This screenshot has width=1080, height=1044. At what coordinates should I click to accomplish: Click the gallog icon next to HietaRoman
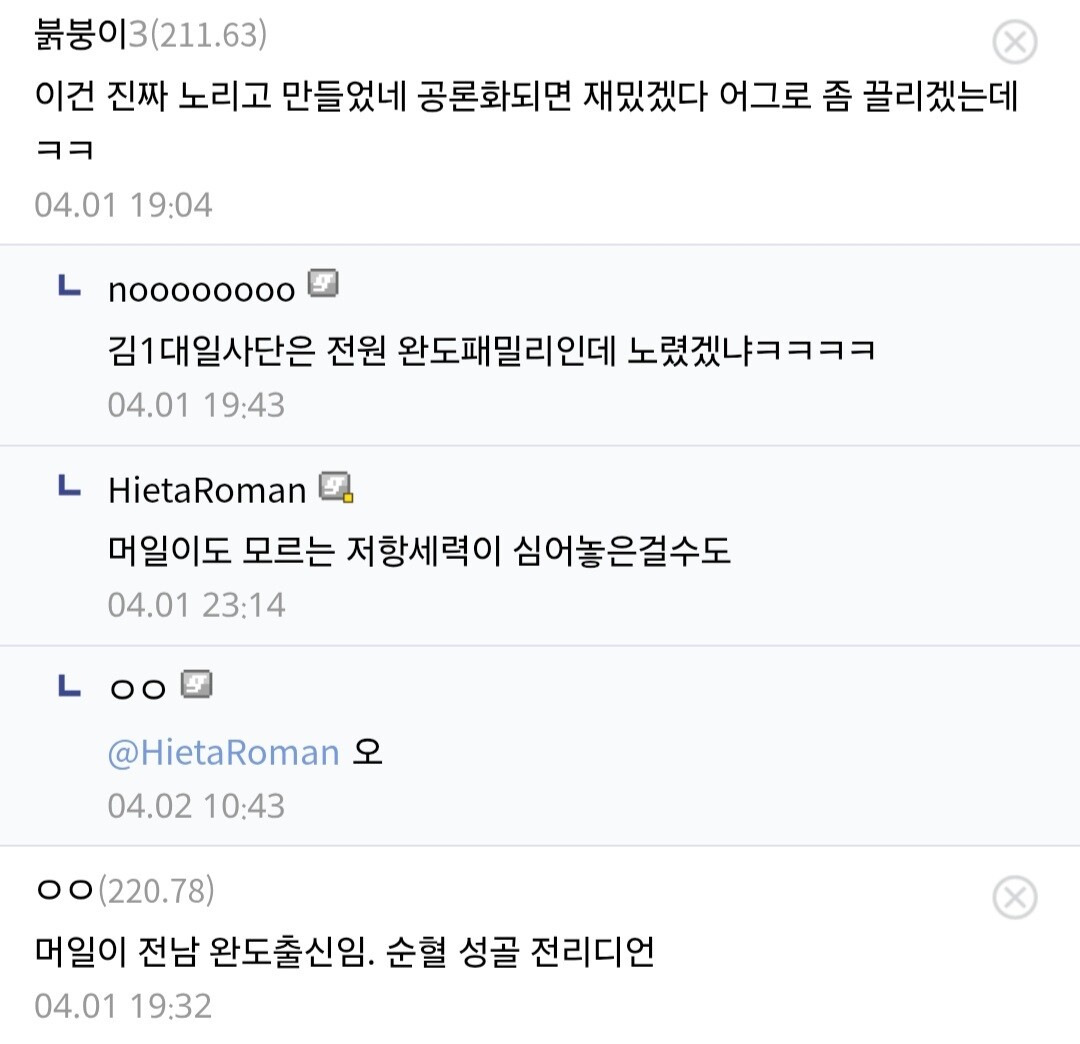pos(336,488)
